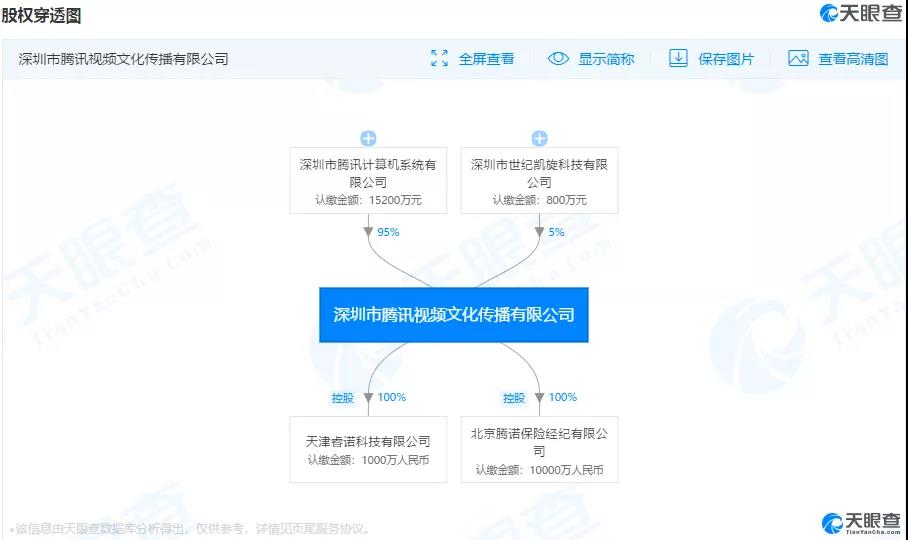908x540 pixels.
Task: Click 认缴金额: 800万元 text
Action: [x=539, y=200]
